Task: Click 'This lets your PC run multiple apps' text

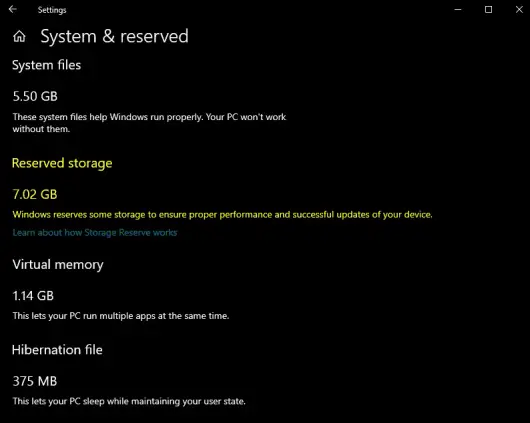Action: pos(121,316)
